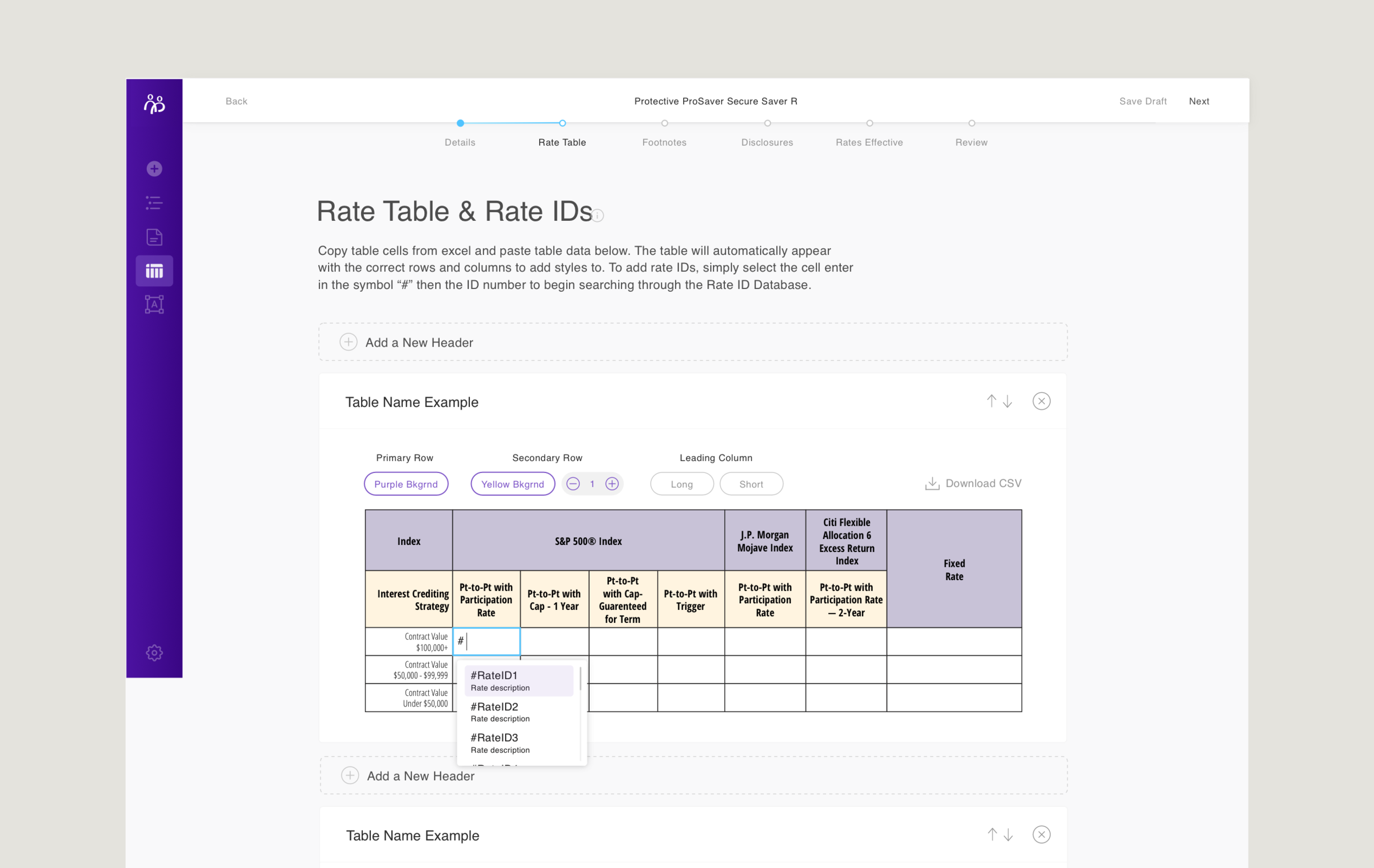Move first table up with arrow
Viewport: 1374px width, 868px height.
pyautogui.click(x=991, y=402)
